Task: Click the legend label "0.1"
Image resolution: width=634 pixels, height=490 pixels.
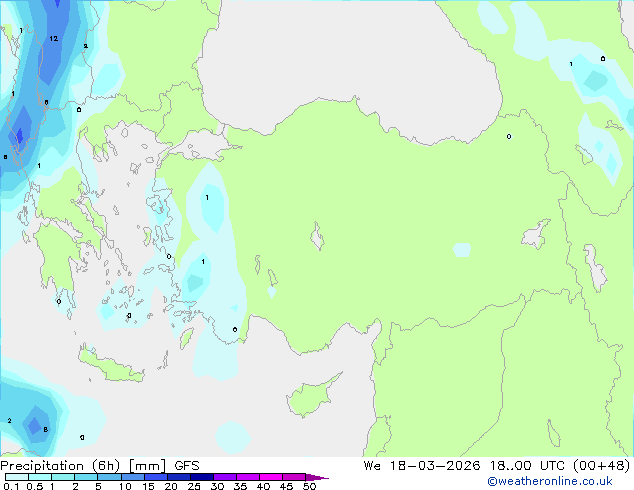Action: coord(11,486)
